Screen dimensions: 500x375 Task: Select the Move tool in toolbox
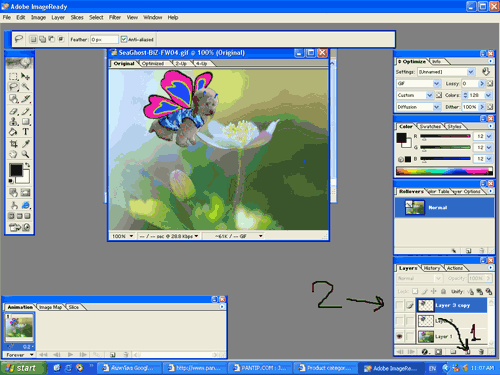coord(26,76)
